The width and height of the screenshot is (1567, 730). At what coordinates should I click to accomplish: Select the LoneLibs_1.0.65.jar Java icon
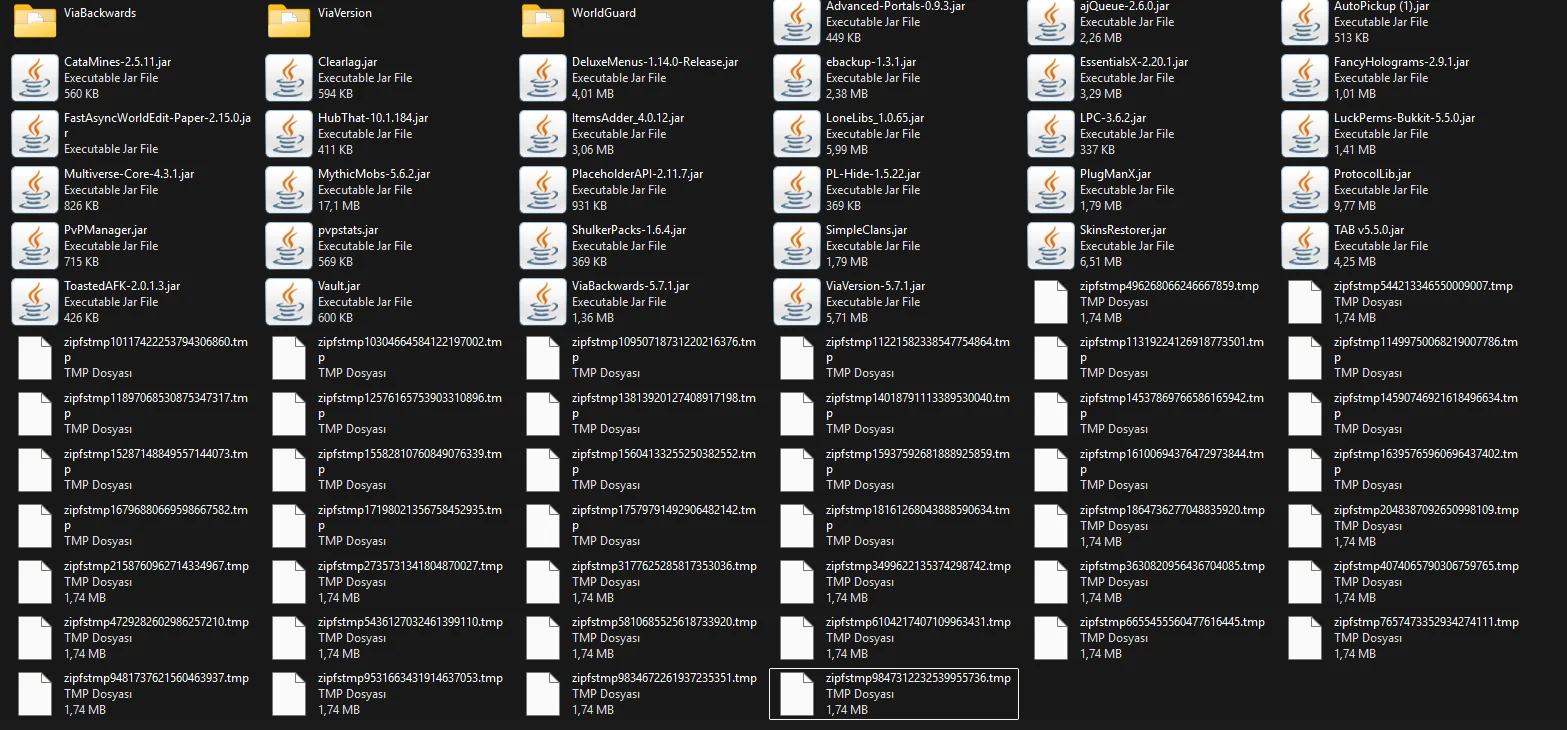797,134
